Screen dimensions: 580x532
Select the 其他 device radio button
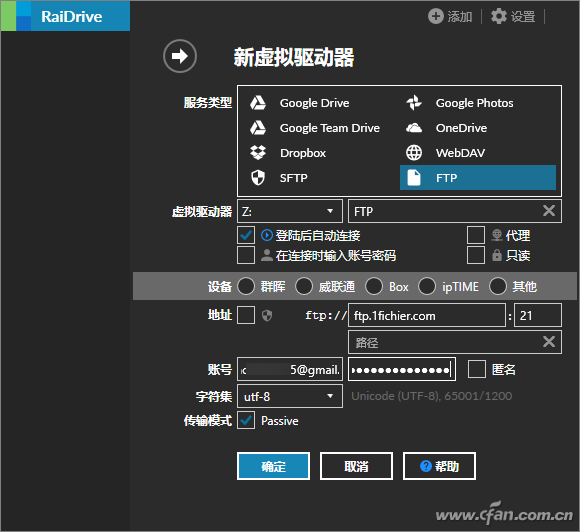pos(498,286)
